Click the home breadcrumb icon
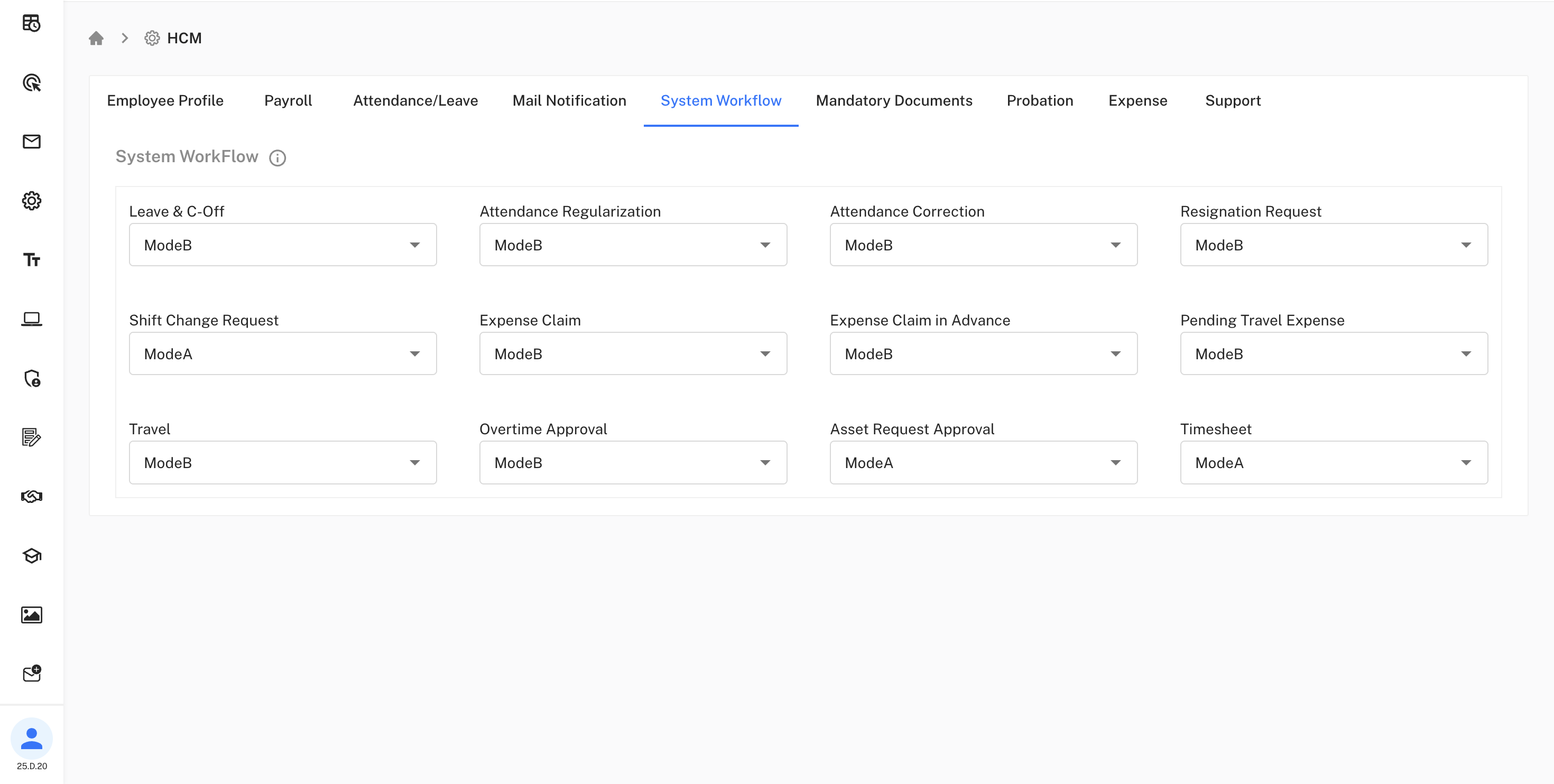This screenshot has height=784, width=1554. click(97, 38)
